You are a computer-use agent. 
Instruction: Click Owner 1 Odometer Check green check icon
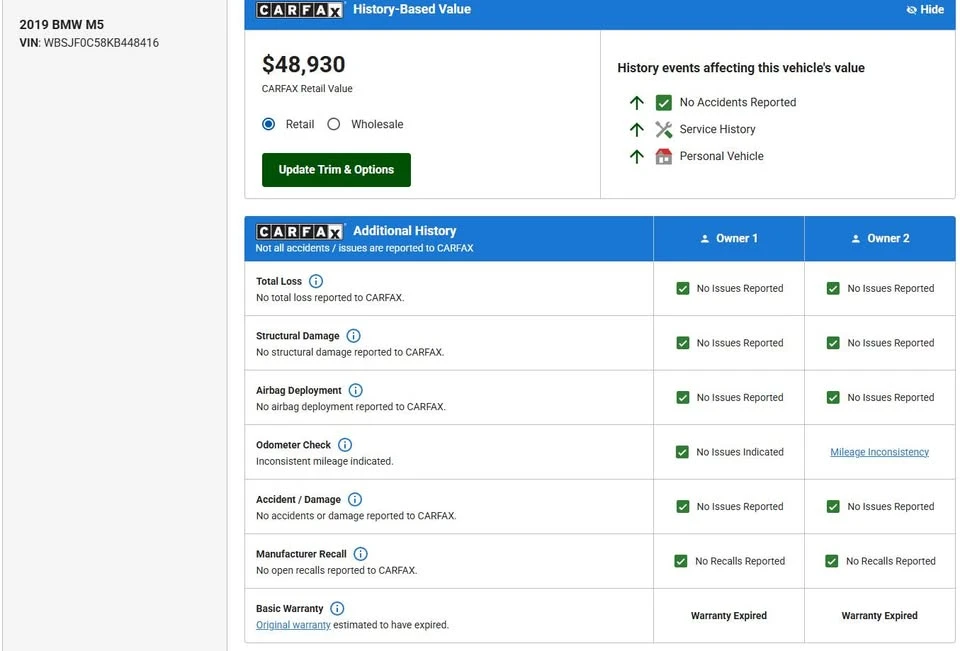coord(682,452)
